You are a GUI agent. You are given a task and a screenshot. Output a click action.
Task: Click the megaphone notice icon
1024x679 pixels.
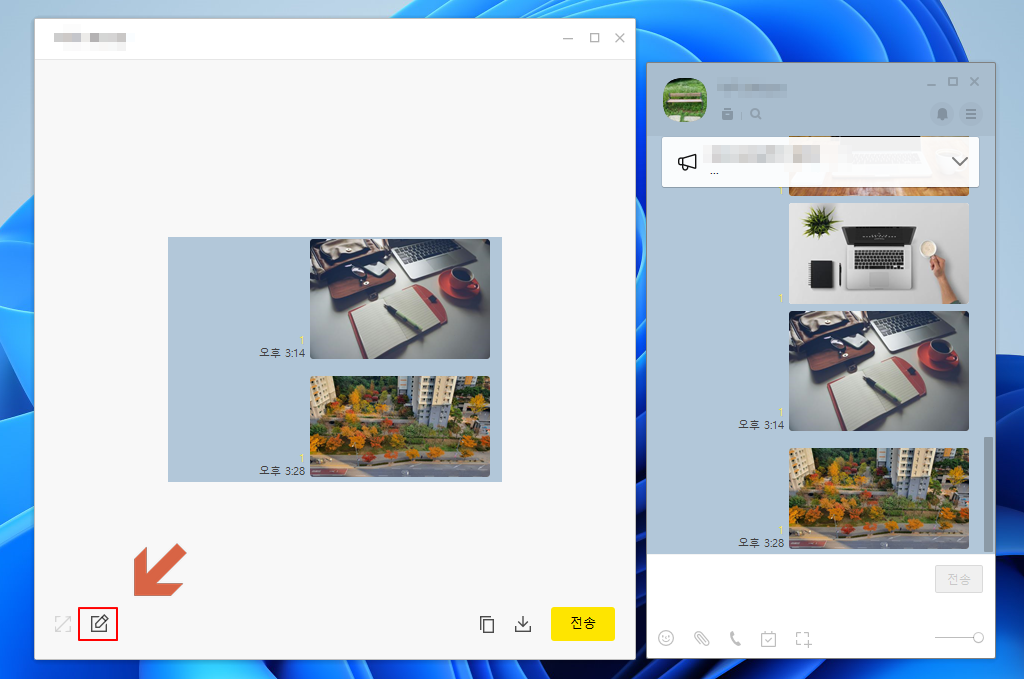point(687,162)
